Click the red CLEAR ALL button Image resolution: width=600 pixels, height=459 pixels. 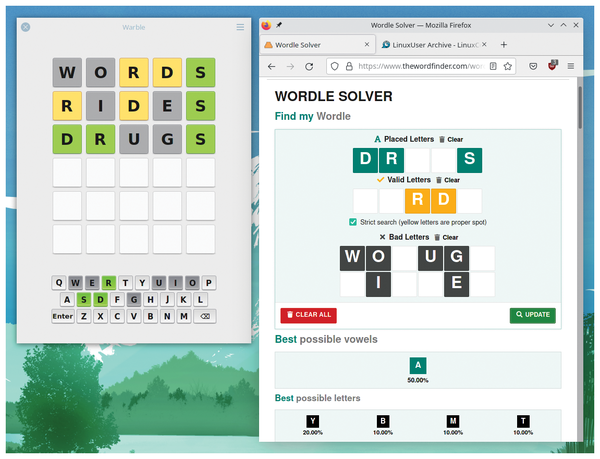pyautogui.click(x=308, y=314)
